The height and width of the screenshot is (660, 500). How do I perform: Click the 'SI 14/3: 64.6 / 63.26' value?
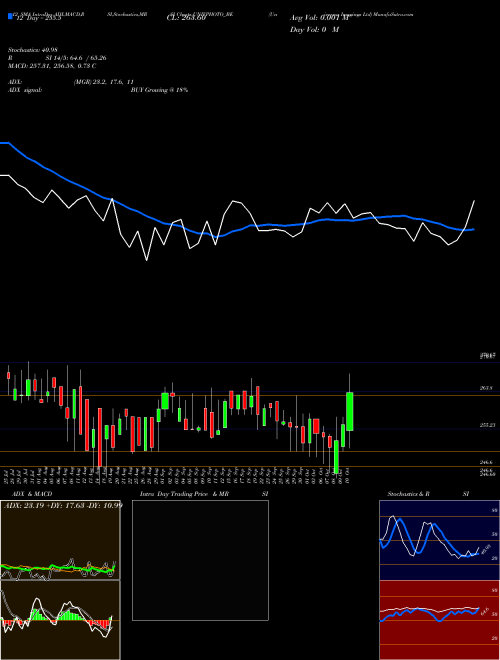coord(76,58)
